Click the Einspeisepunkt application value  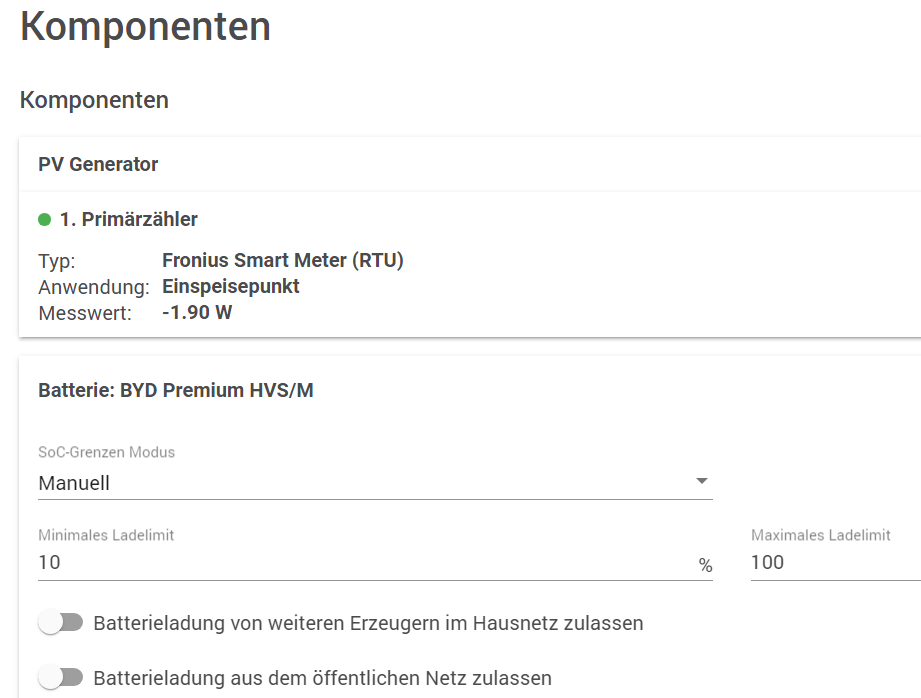(x=230, y=287)
